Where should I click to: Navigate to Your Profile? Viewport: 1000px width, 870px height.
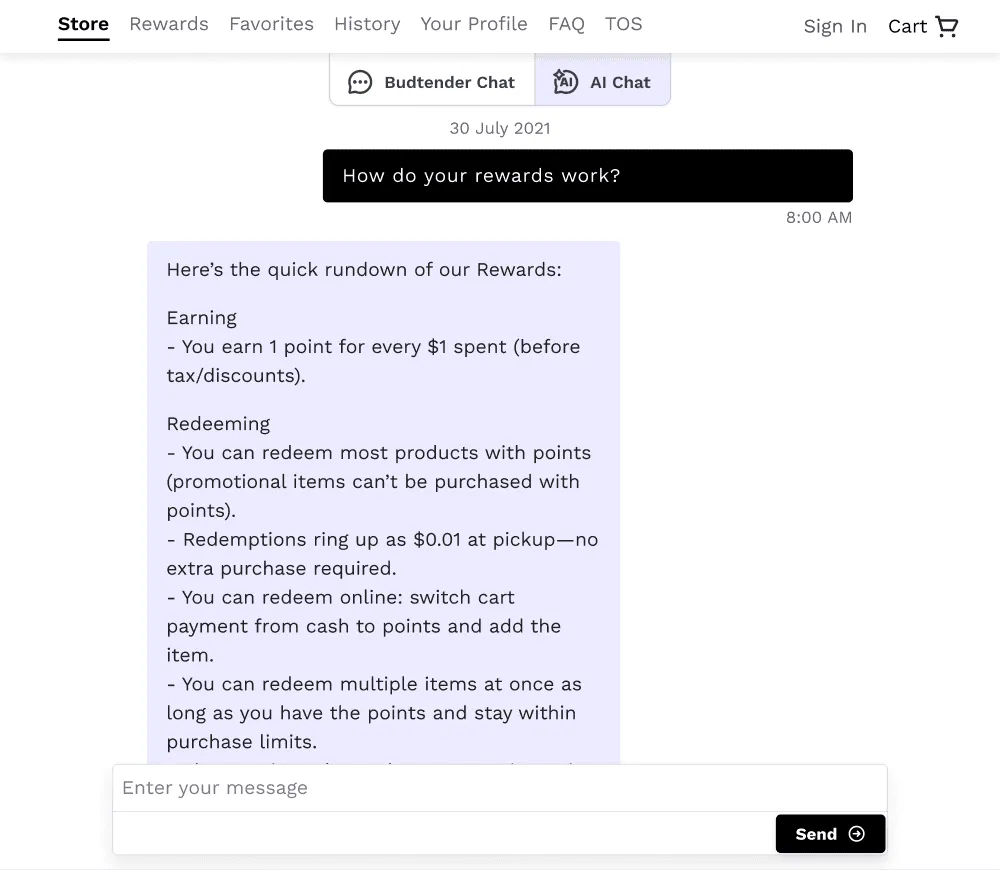point(474,24)
